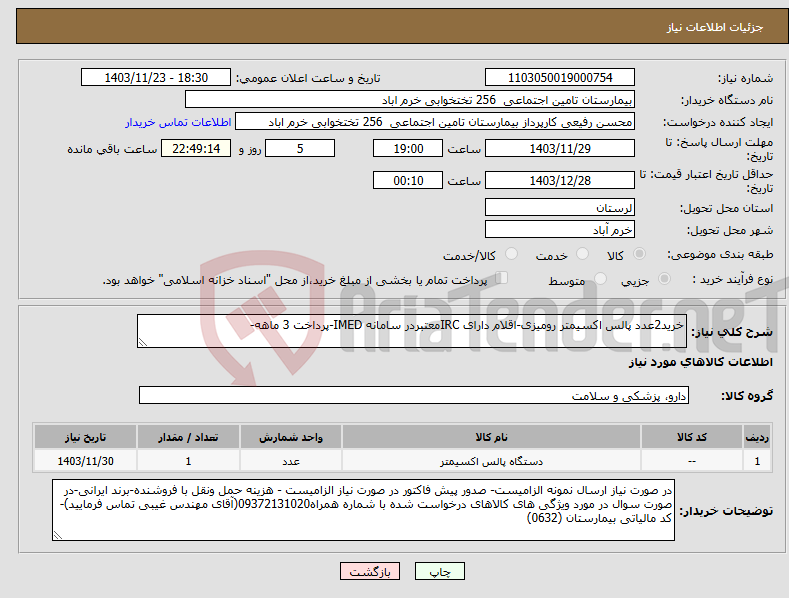Click the need date cell 1403/11/30

click(85, 461)
